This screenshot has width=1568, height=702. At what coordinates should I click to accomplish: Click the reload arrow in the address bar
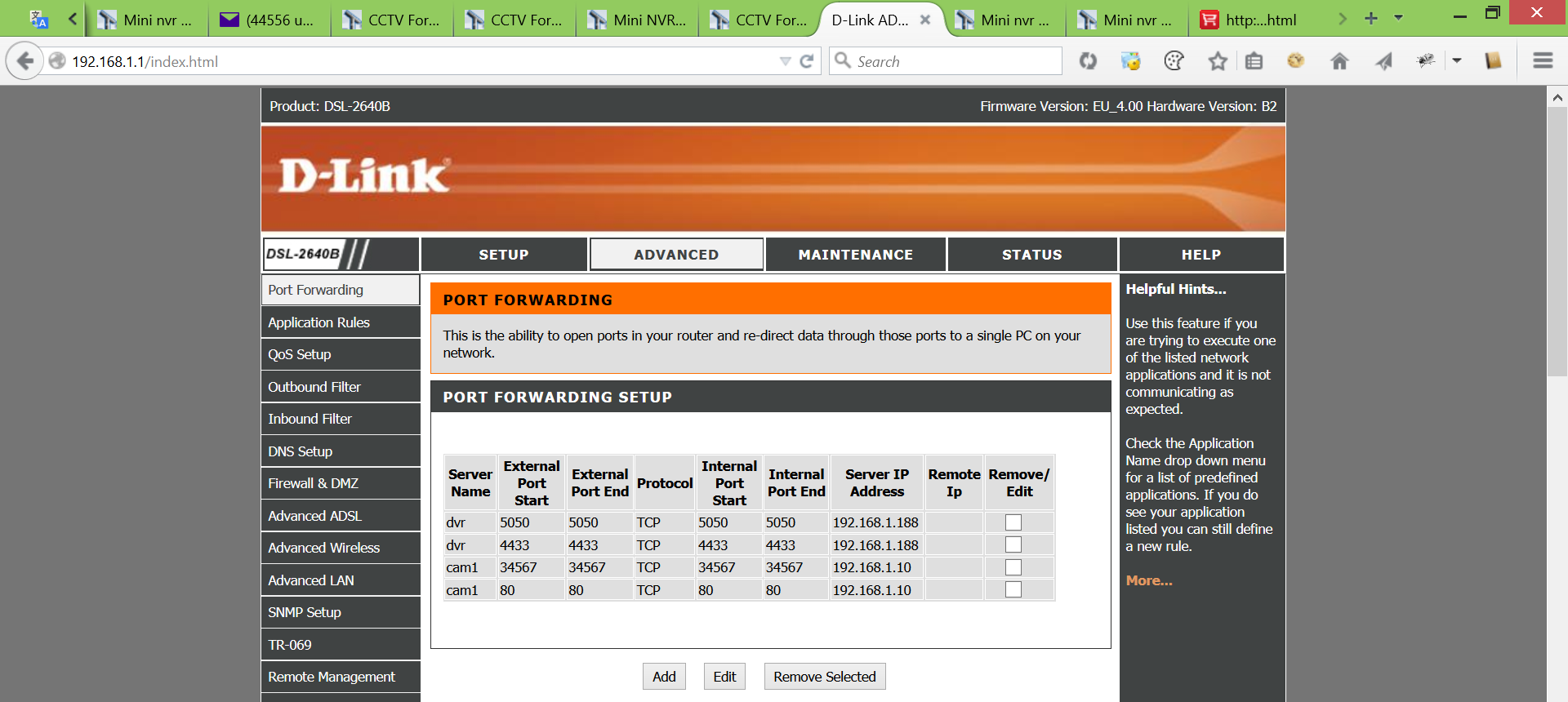coord(807,61)
